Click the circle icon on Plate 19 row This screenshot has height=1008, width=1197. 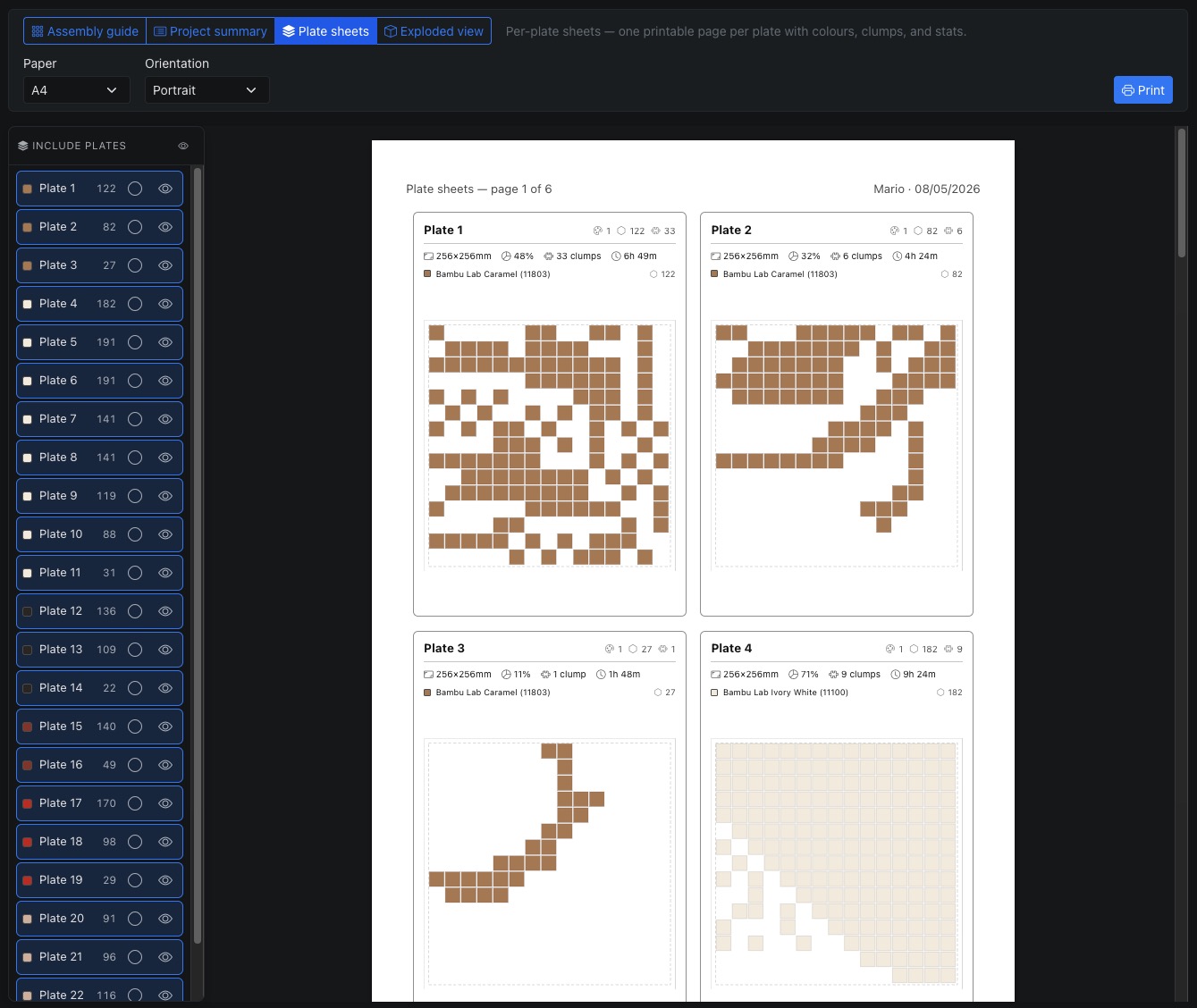coord(135,880)
